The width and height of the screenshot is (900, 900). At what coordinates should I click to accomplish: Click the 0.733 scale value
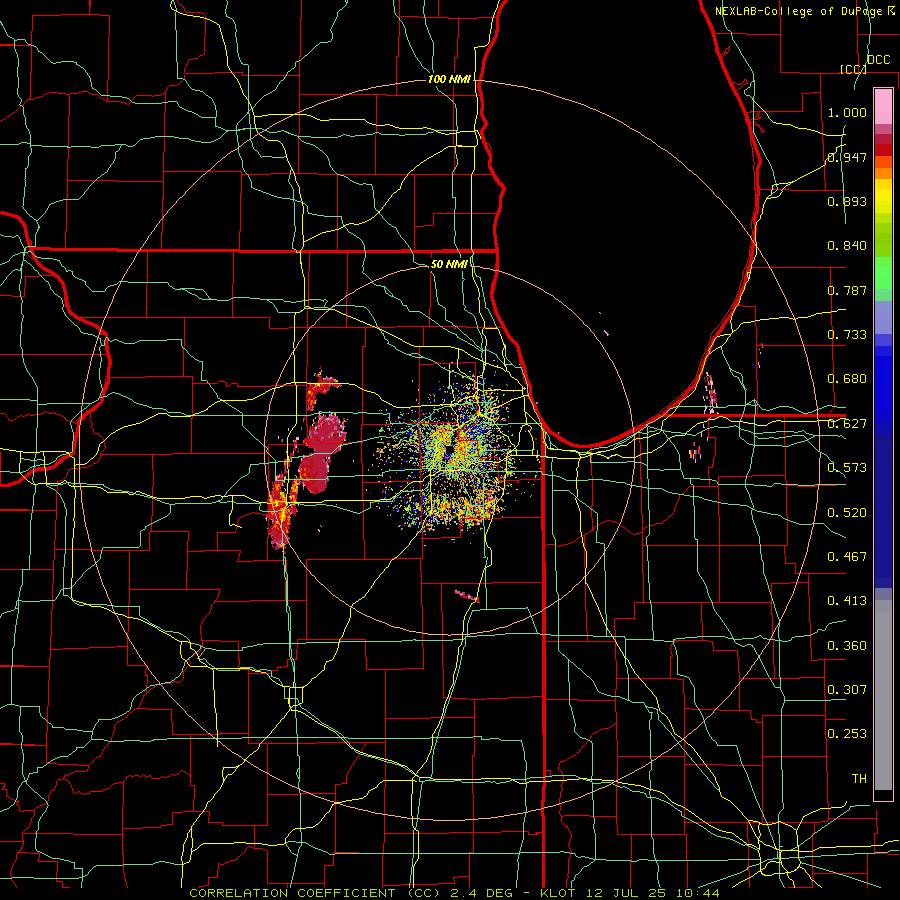pyautogui.click(x=847, y=335)
